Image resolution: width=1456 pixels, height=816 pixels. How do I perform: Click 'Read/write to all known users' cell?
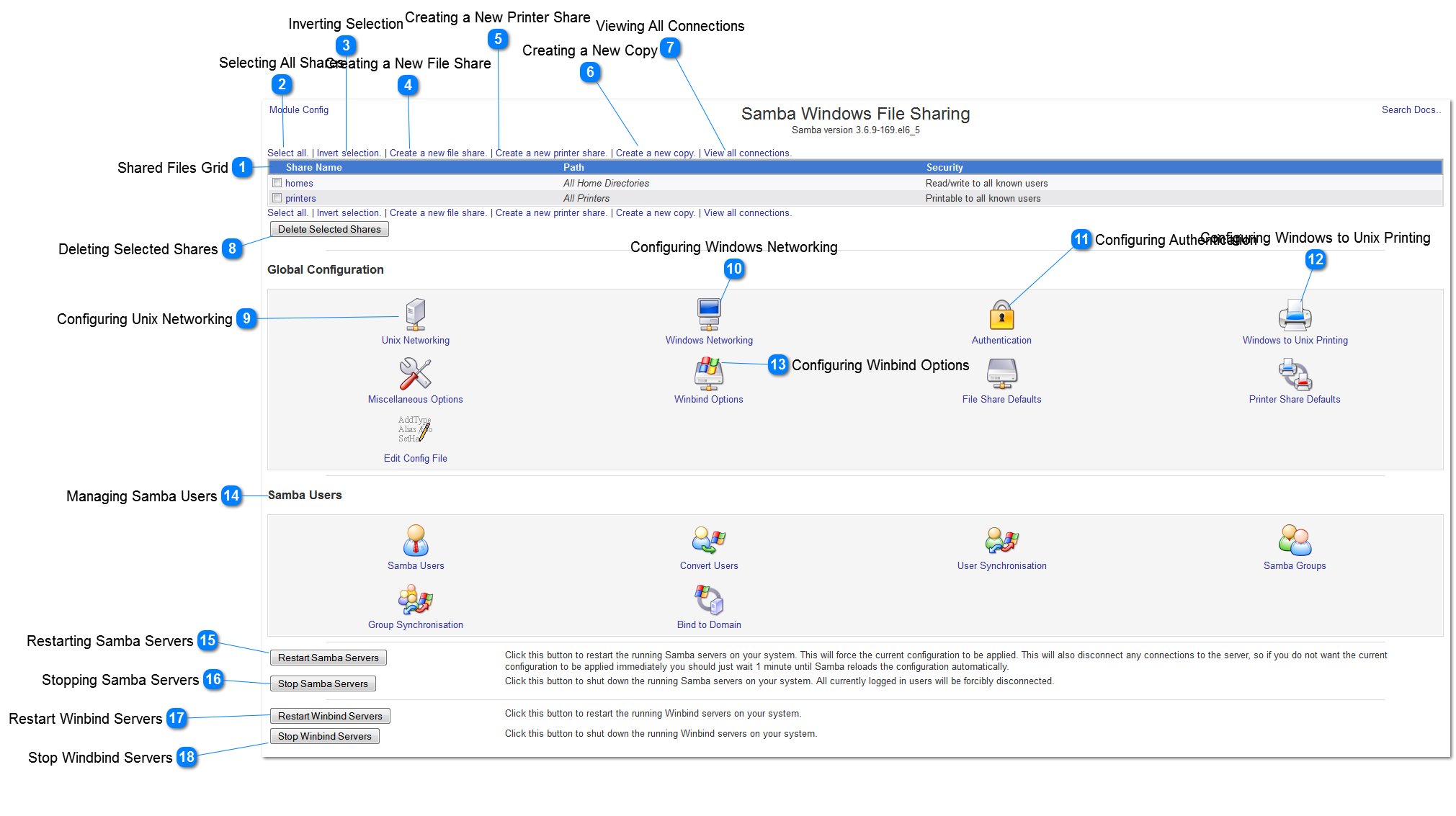[x=986, y=184]
